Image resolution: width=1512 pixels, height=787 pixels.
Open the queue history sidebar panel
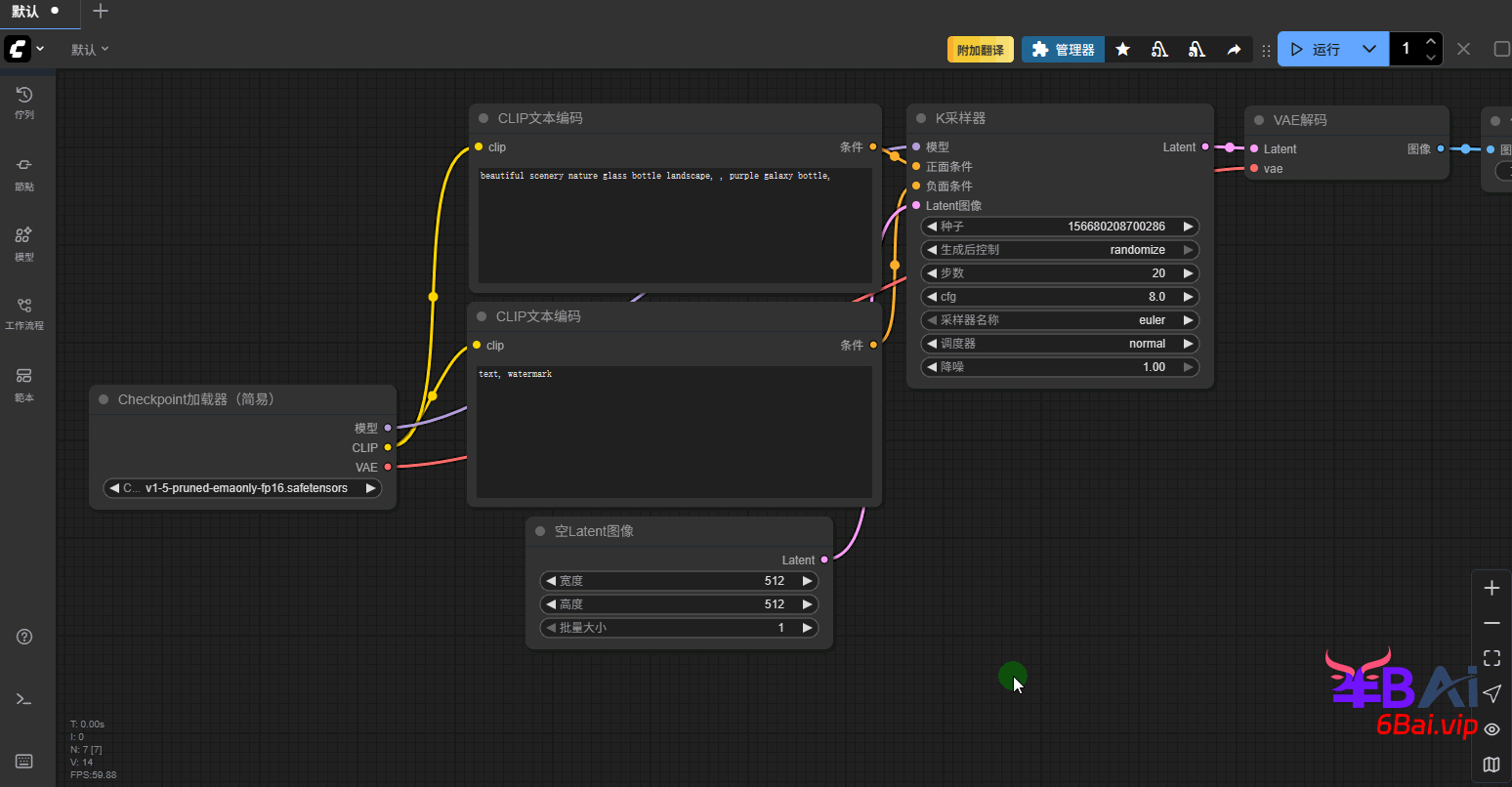point(24,102)
